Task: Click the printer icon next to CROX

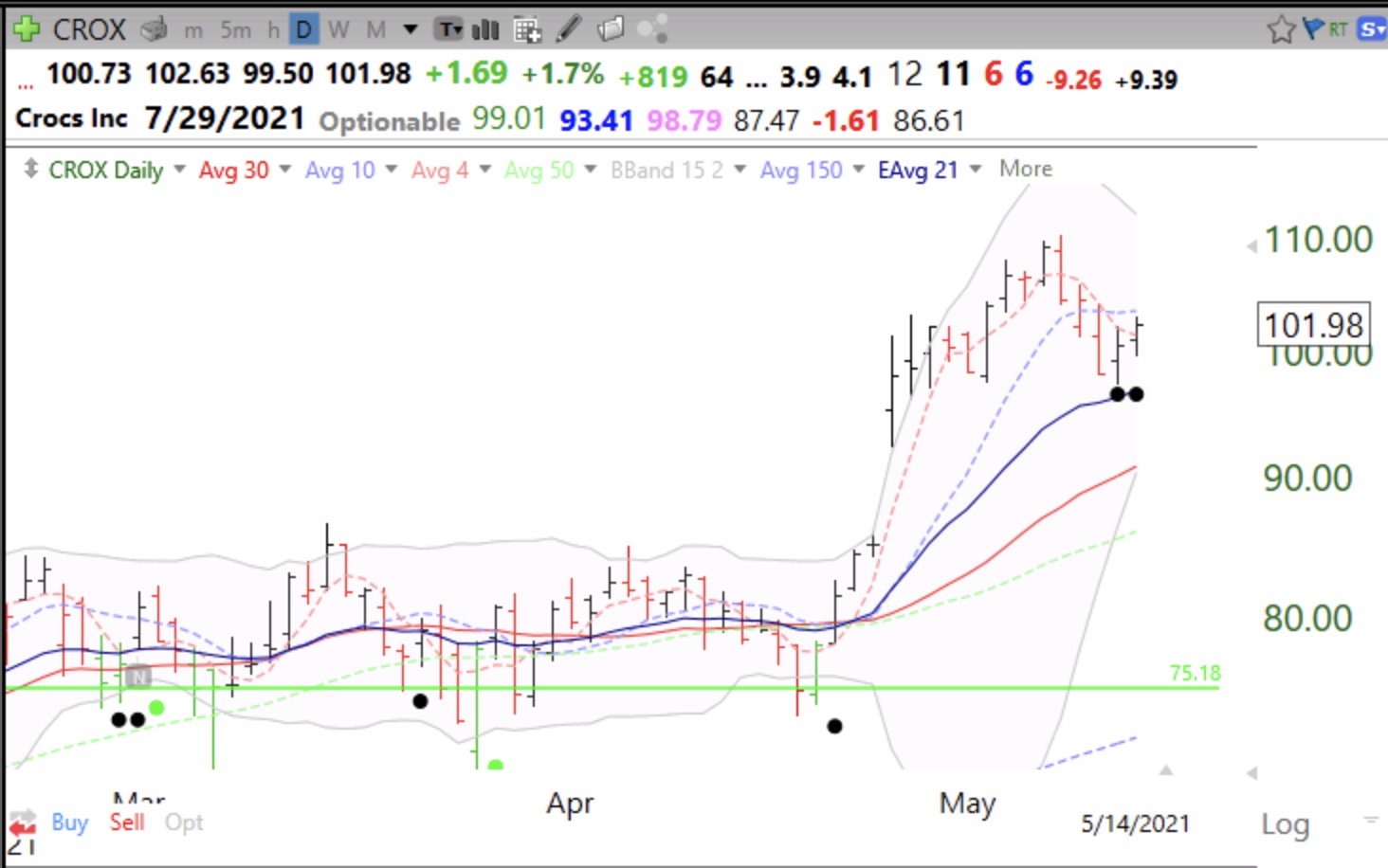Action: (x=154, y=30)
